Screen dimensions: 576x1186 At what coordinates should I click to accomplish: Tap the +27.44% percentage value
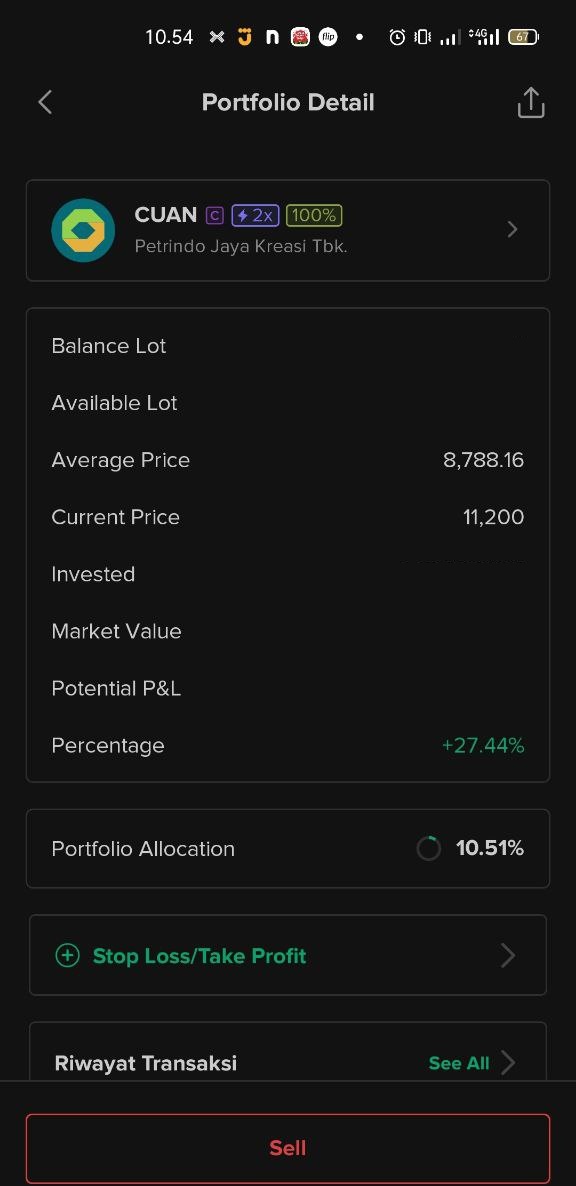(x=483, y=745)
